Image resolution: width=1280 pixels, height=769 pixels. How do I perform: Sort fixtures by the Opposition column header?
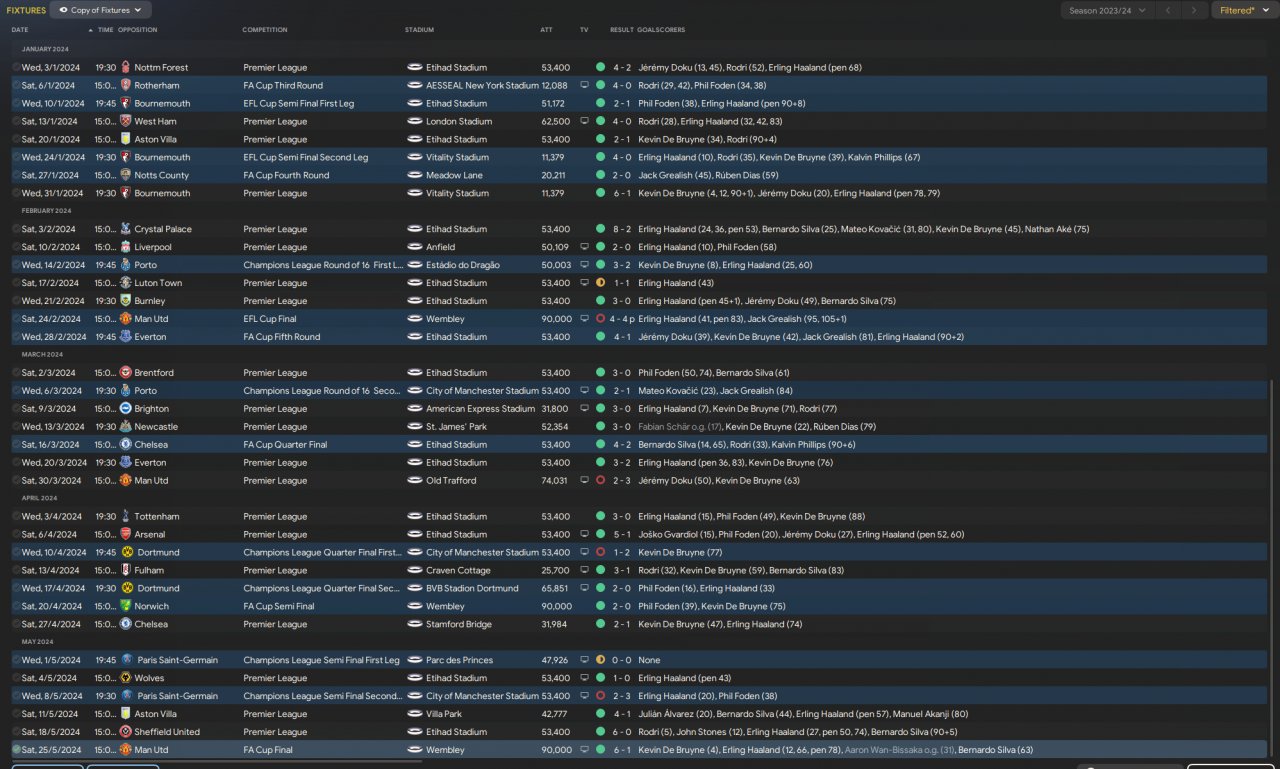(x=137, y=30)
